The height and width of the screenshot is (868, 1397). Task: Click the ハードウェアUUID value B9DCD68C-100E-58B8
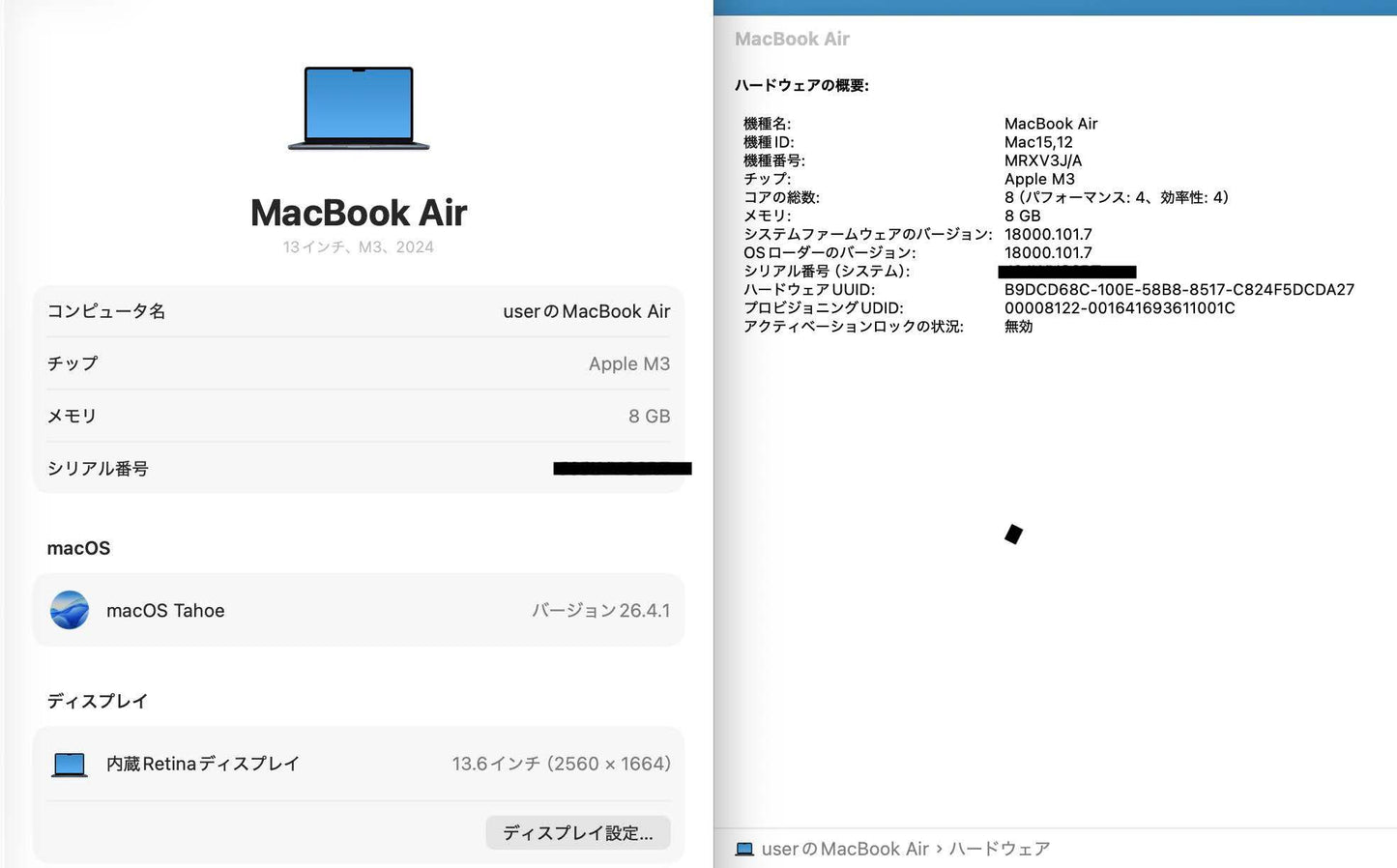click(1179, 289)
